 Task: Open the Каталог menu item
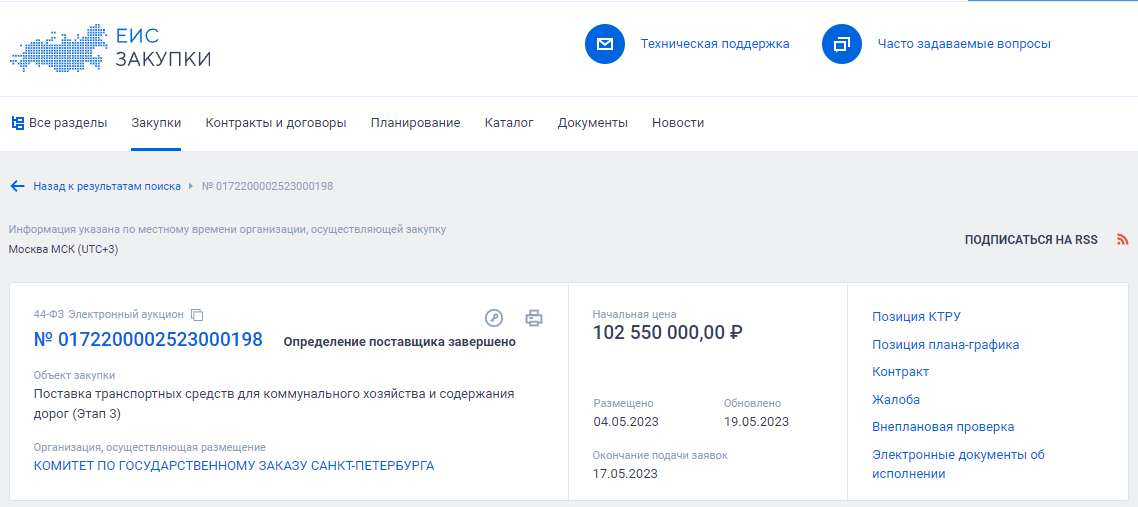(509, 123)
